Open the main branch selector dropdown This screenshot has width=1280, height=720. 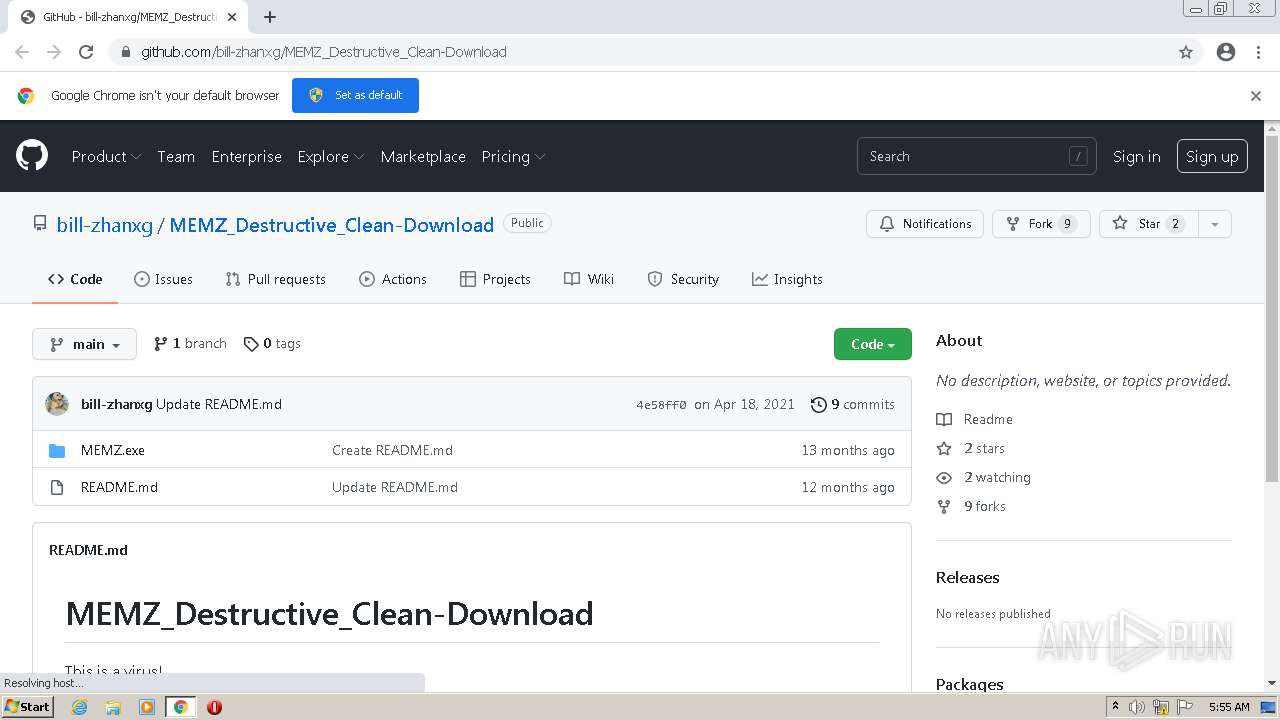pos(84,344)
